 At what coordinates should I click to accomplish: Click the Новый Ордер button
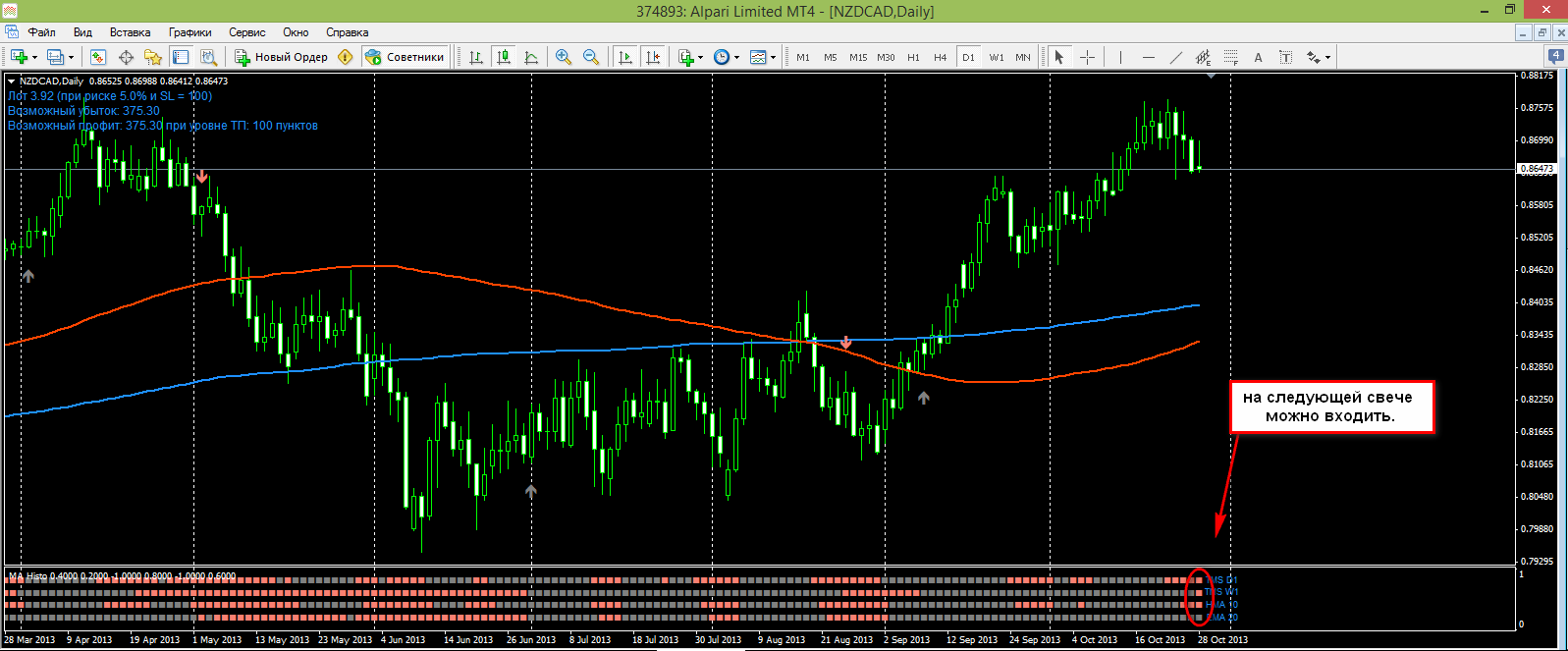click(281, 57)
